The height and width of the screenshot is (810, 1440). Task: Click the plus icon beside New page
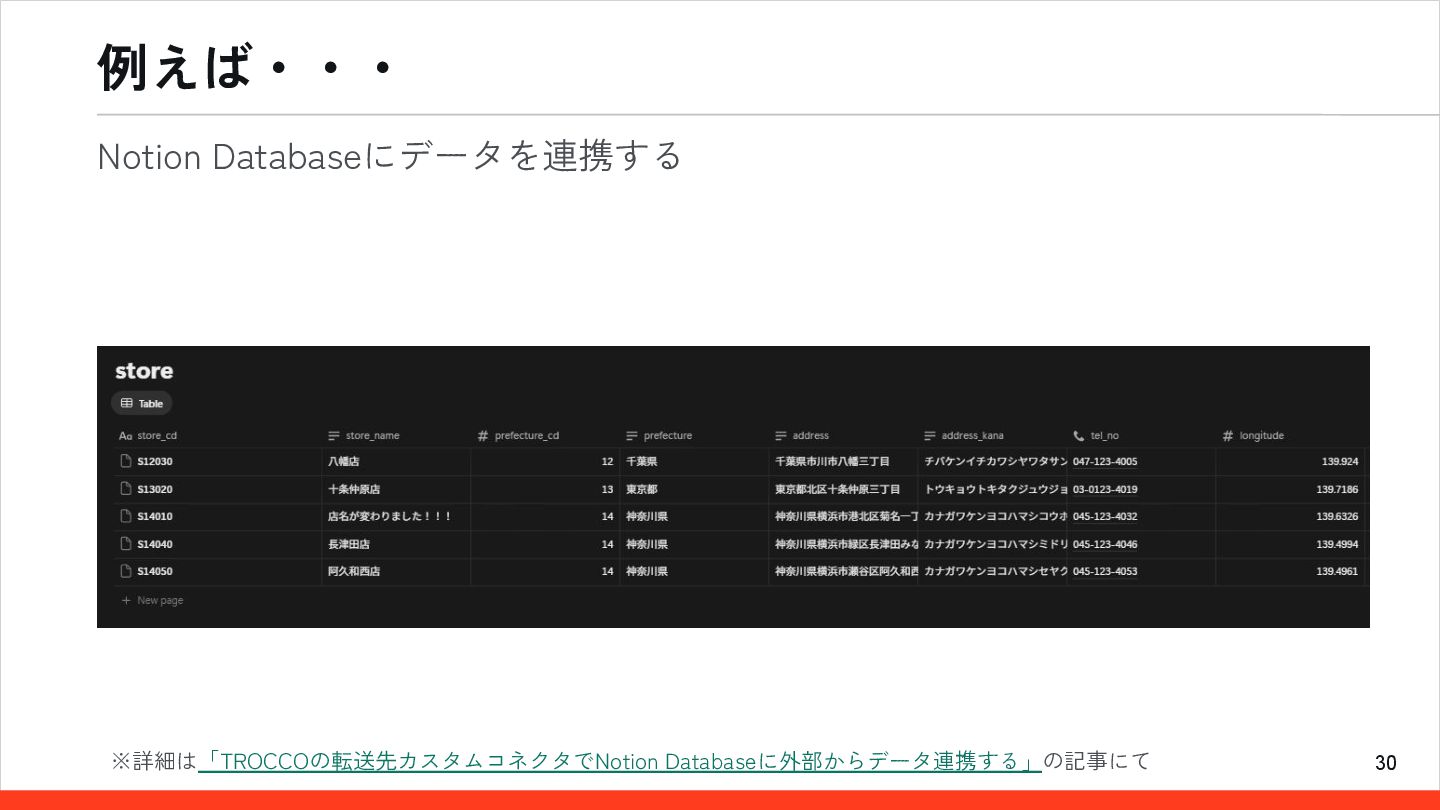point(126,600)
